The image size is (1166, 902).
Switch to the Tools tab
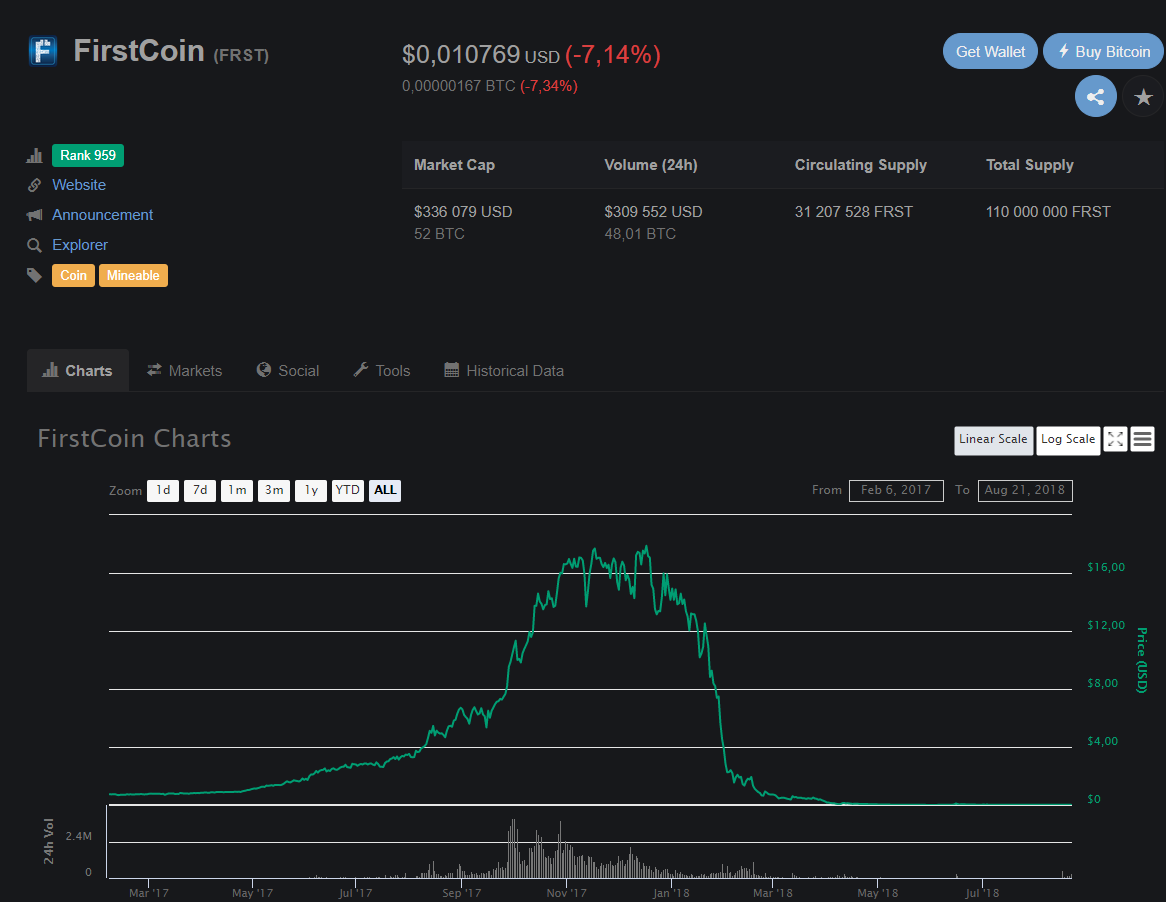pyautogui.click(x=381, y=370)
